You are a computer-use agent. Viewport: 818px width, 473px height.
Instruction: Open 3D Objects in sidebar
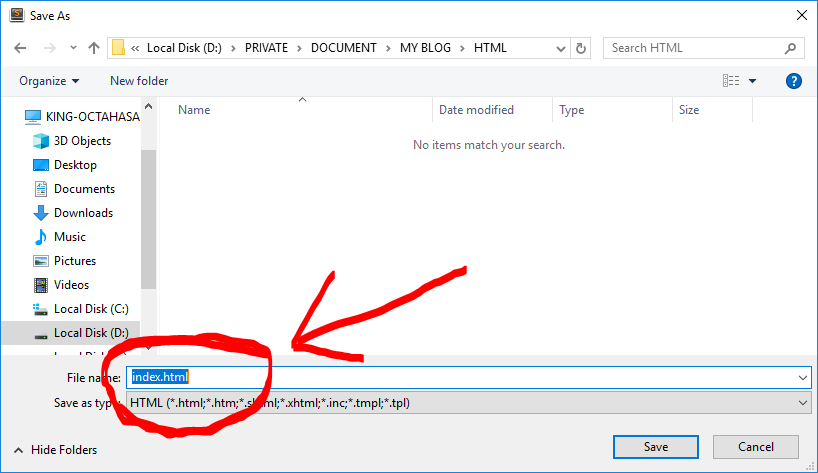click(82, 141)
